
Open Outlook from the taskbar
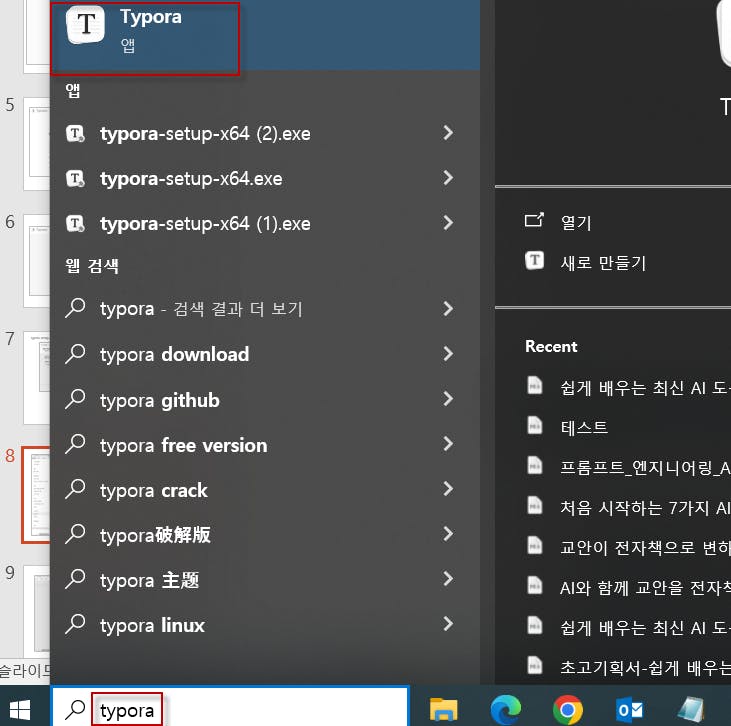(630, 710)
